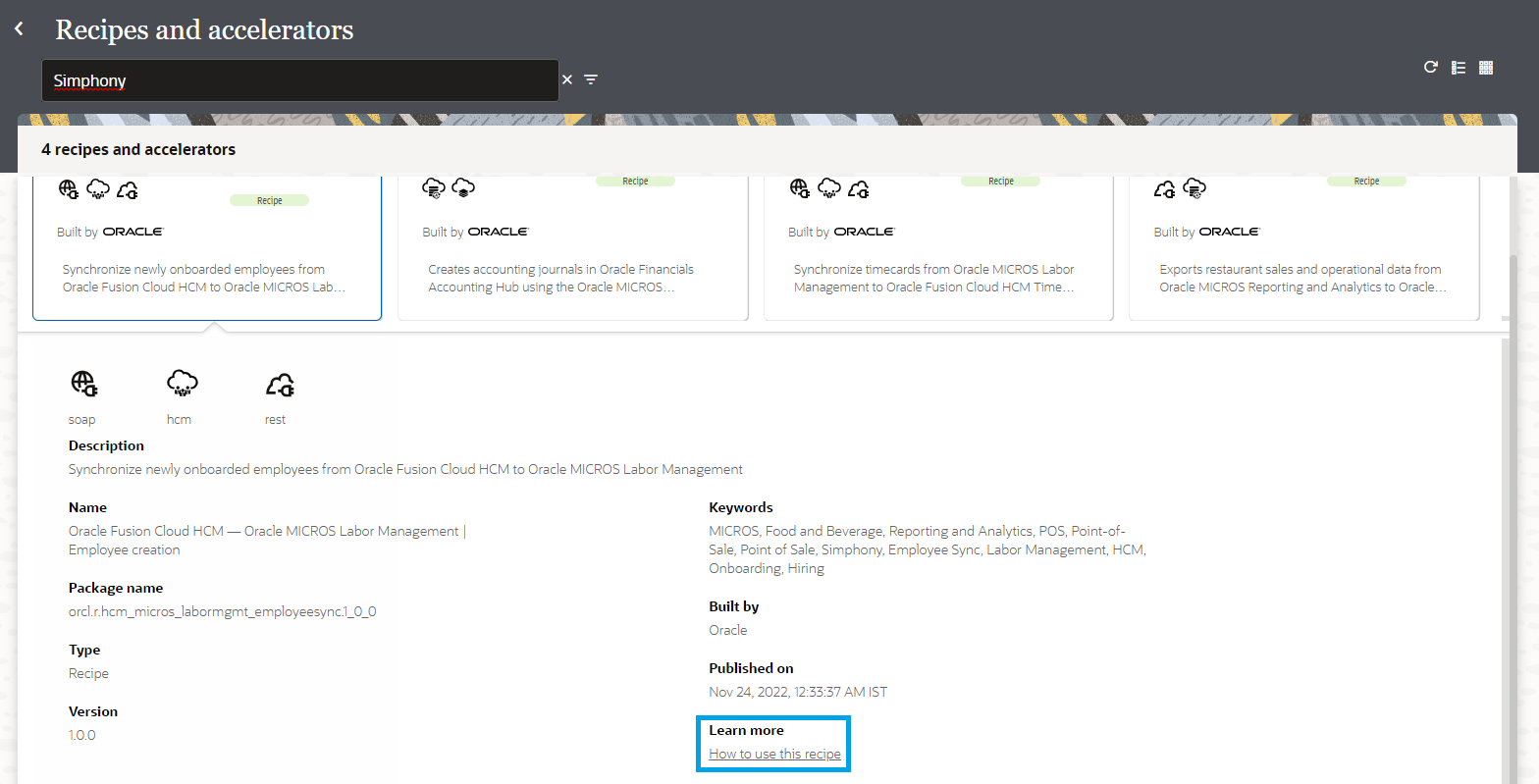
Task: Switch to list view
Action: (x=1459, y=68)
